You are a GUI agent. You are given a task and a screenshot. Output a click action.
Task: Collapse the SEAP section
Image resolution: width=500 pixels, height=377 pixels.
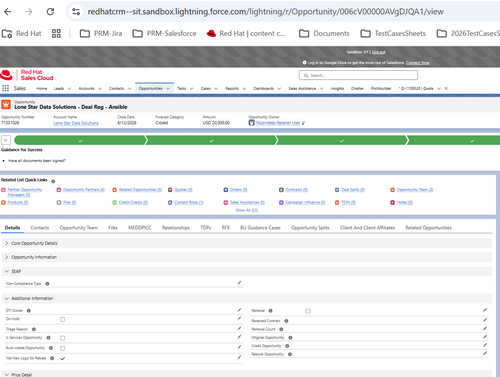coord(247,271)
